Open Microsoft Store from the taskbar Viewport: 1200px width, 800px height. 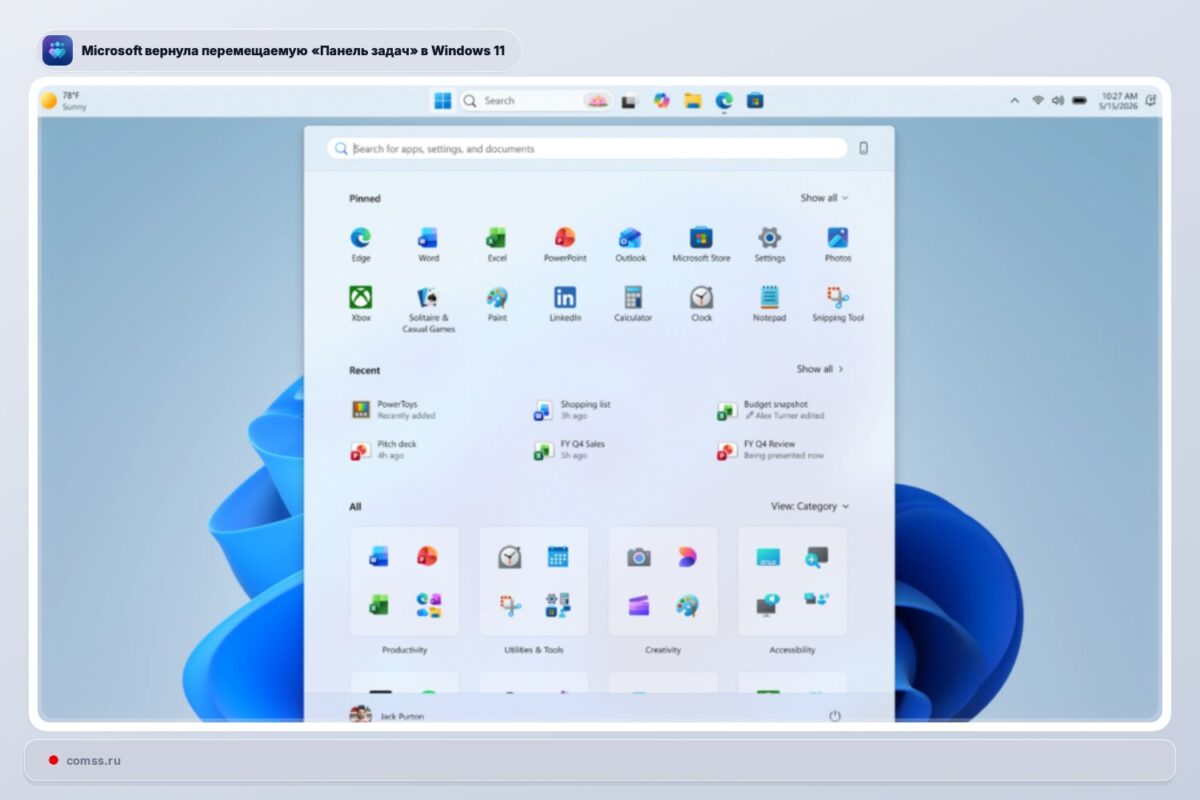pos(755,100)
